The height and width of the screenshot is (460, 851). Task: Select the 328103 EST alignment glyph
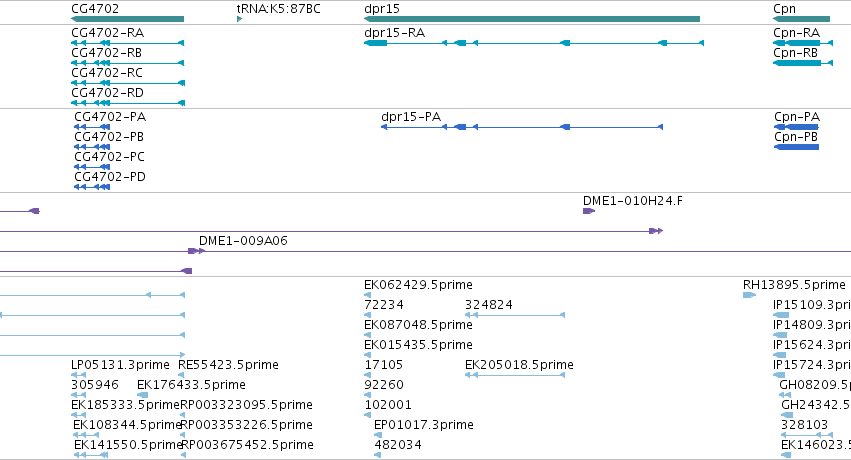[x=807, y=435]
